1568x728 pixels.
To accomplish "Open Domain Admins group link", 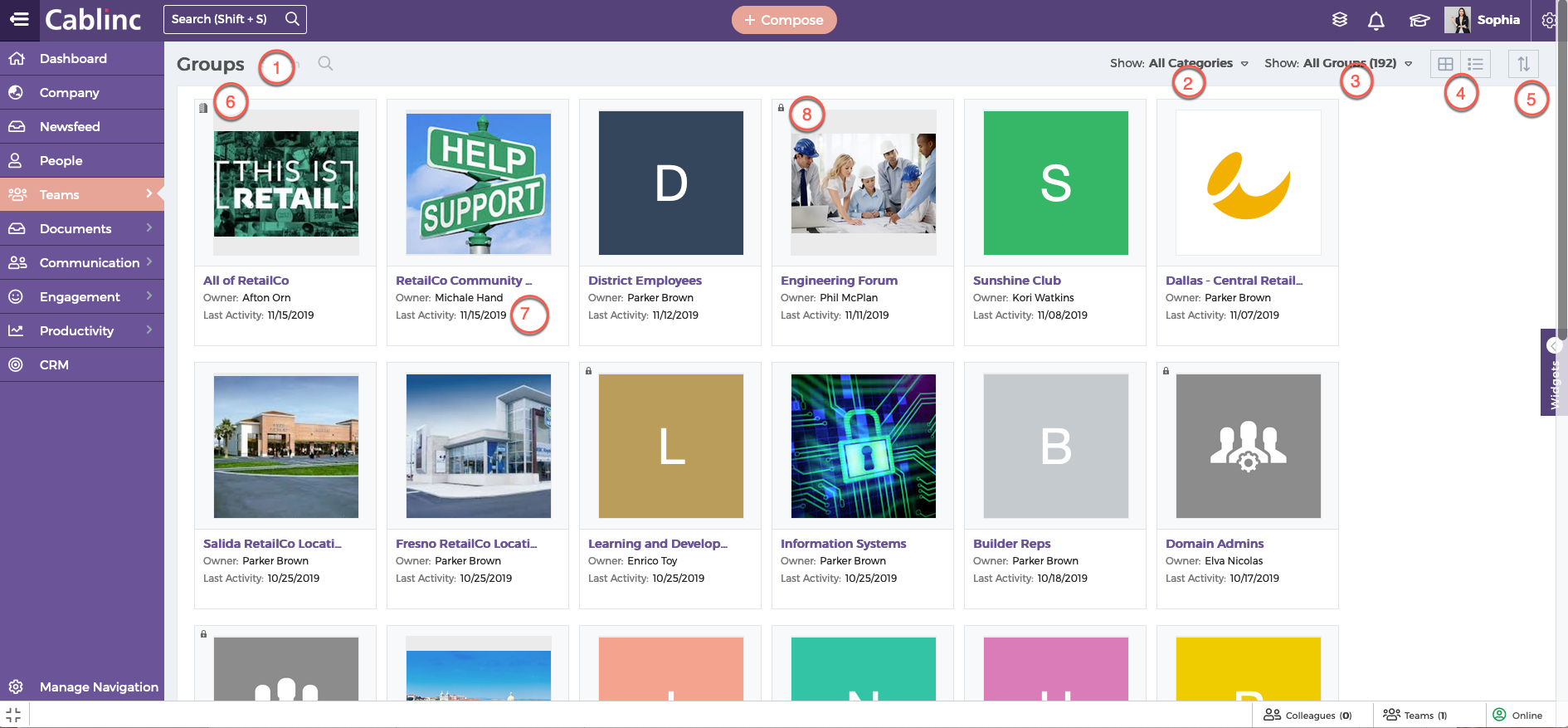I will point(1215,544).
